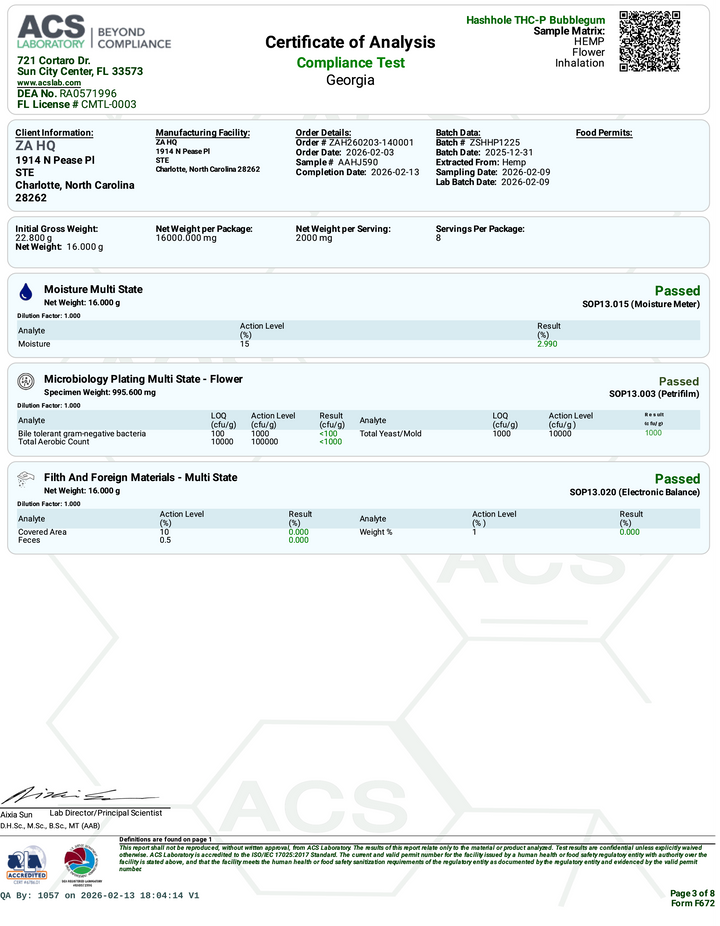Select Completion Date 2026-02-13
Viewport: 720px width, 926px height.
click(357, 172)
